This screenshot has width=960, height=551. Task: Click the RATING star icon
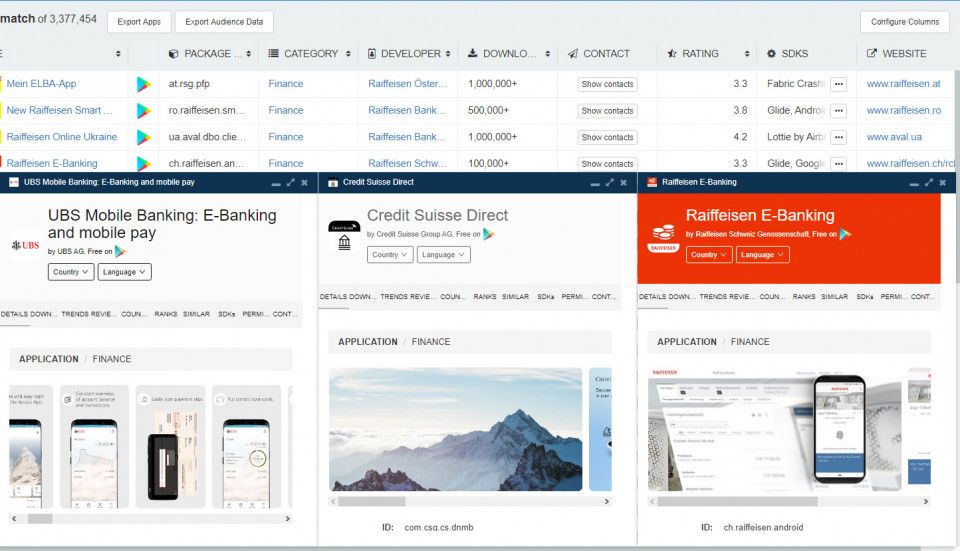point(672,53)
